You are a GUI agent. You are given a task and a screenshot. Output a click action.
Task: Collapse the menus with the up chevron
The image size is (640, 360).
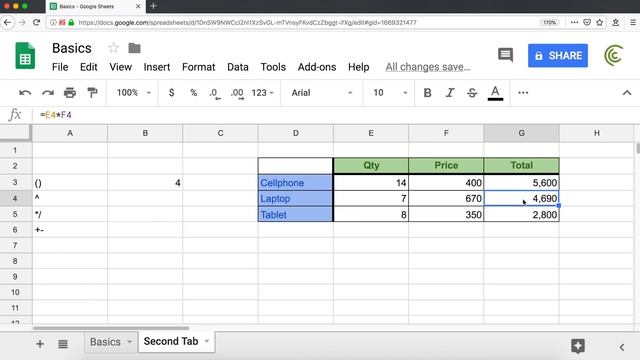pyautogui.click(x=627, y=93)
